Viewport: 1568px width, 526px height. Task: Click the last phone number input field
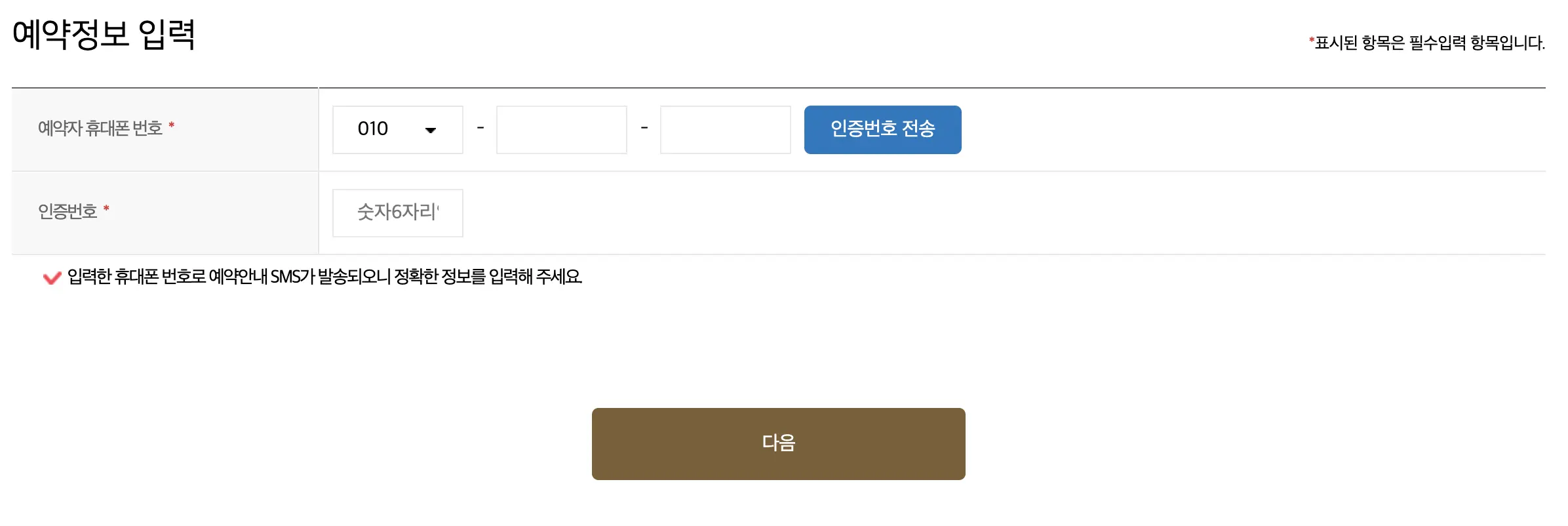click(x=725, y=129)
